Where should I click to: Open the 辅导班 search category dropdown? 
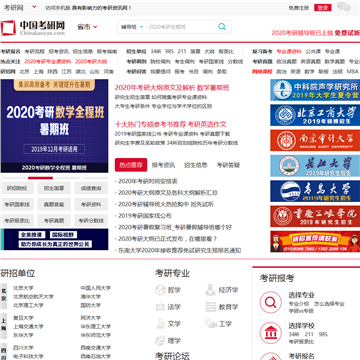pos(132,27)
